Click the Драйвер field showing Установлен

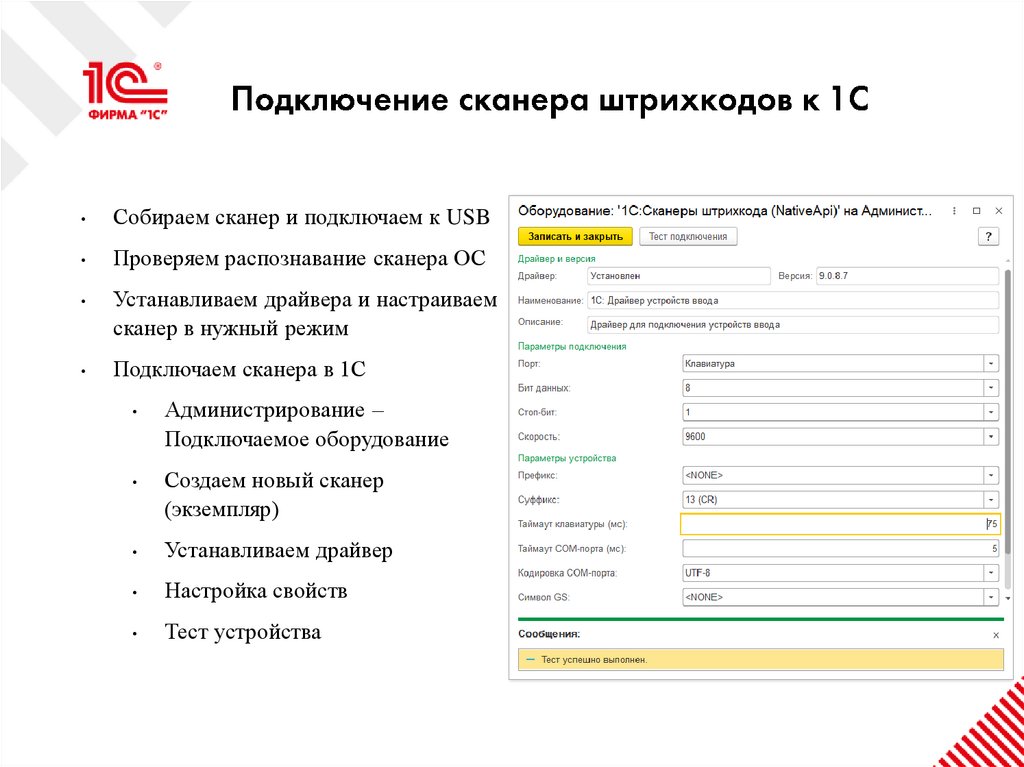pyautogui.click(x=679, y=276)
